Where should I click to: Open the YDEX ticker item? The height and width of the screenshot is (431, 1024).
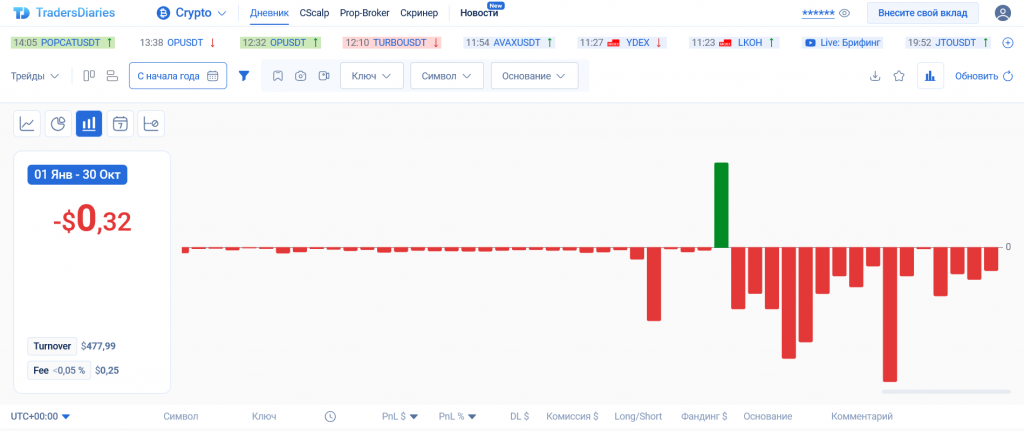click(620, 42)
